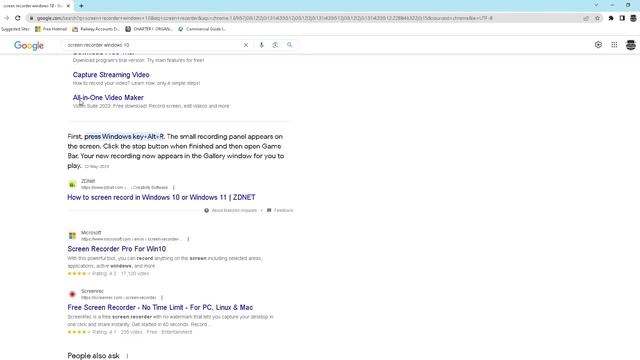Open ZDNET screen record article
This screenshot has height=360, width=640.
[161, 197]
